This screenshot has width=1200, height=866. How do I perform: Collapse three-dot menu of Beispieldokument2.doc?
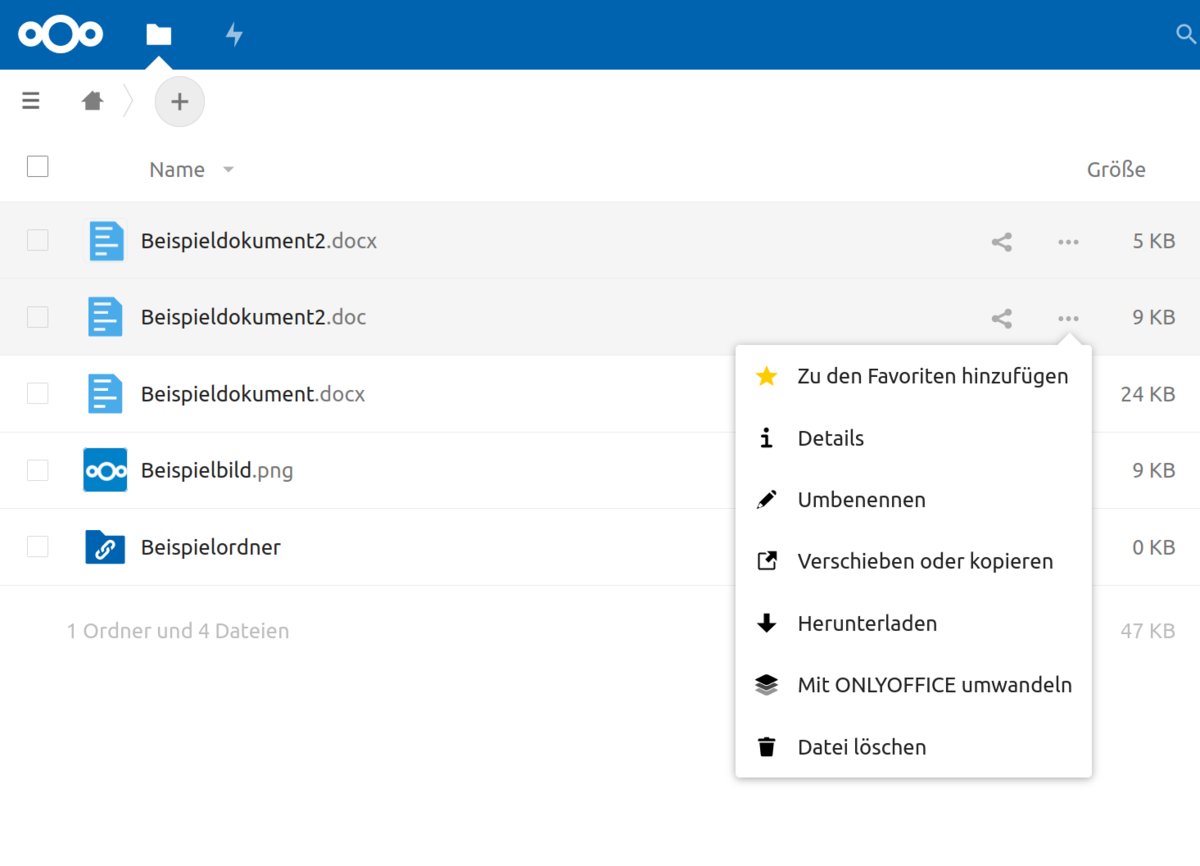coord(1068,319)
